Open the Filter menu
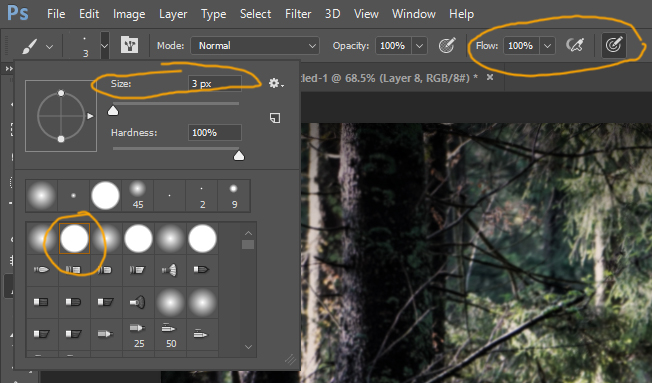 (298, 14)
